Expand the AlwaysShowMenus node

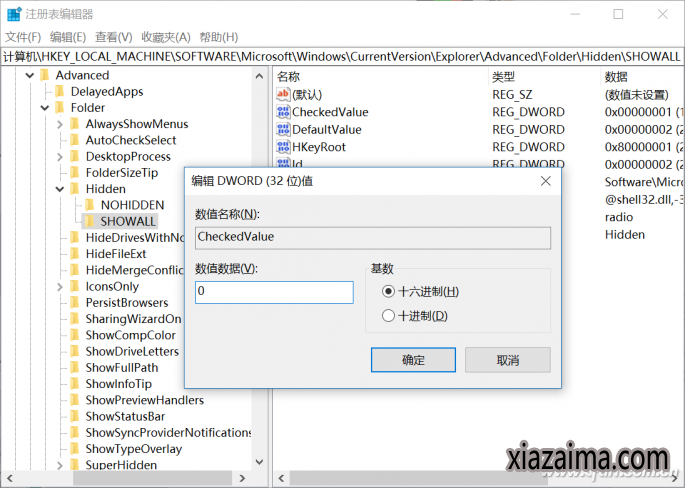[x=60, y=125]
